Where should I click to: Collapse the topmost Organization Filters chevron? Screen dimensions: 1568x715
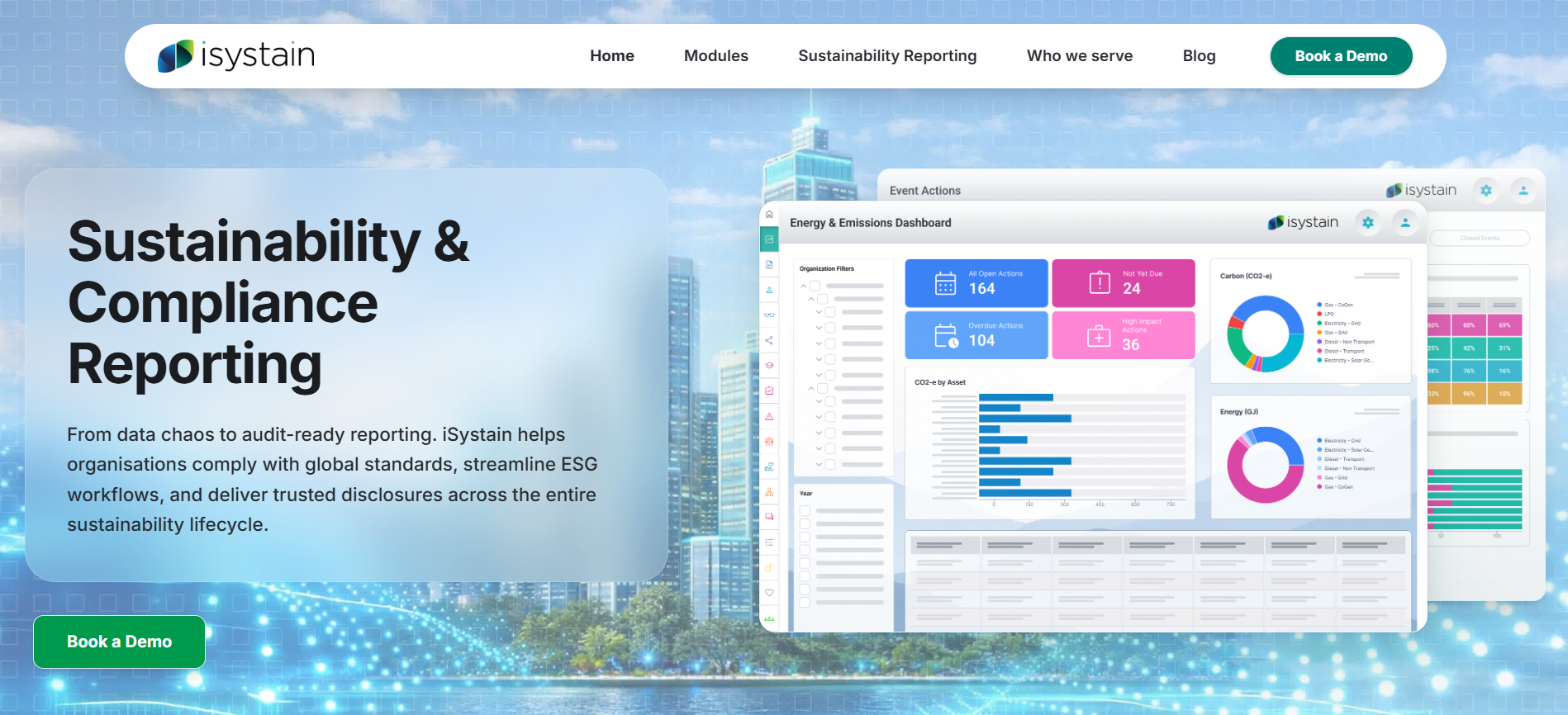803,286
